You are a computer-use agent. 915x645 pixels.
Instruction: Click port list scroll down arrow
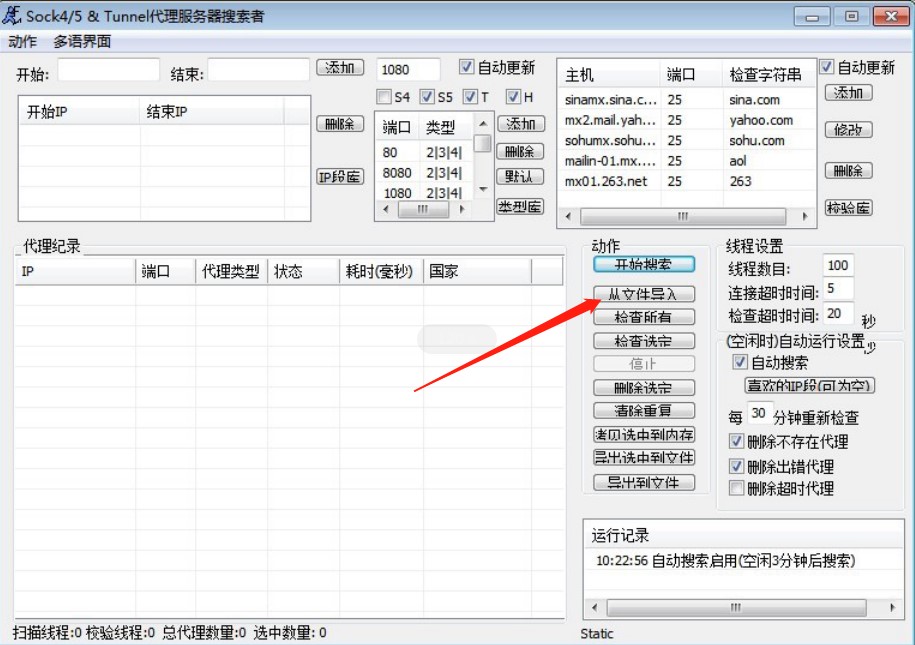click(x=483, y=189)
